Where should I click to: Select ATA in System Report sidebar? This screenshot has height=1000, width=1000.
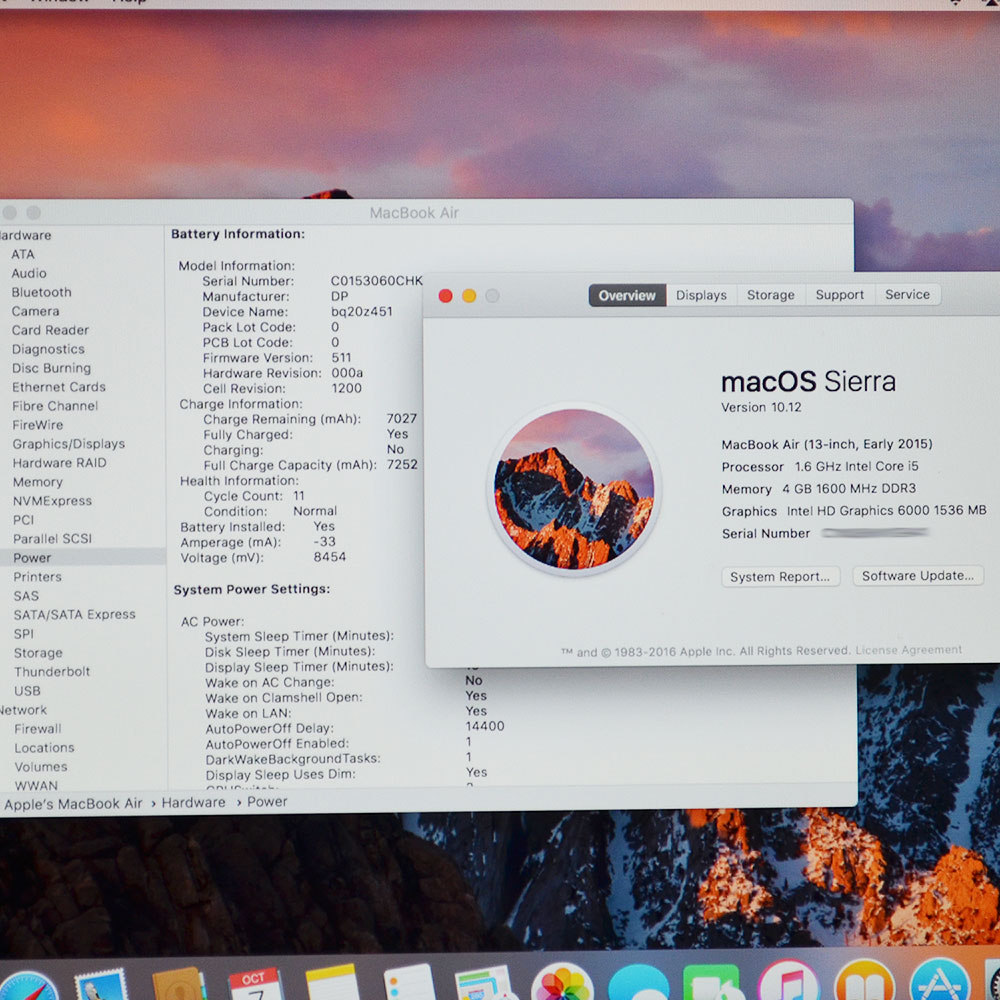pyautogui.click(x=23, y=254)
